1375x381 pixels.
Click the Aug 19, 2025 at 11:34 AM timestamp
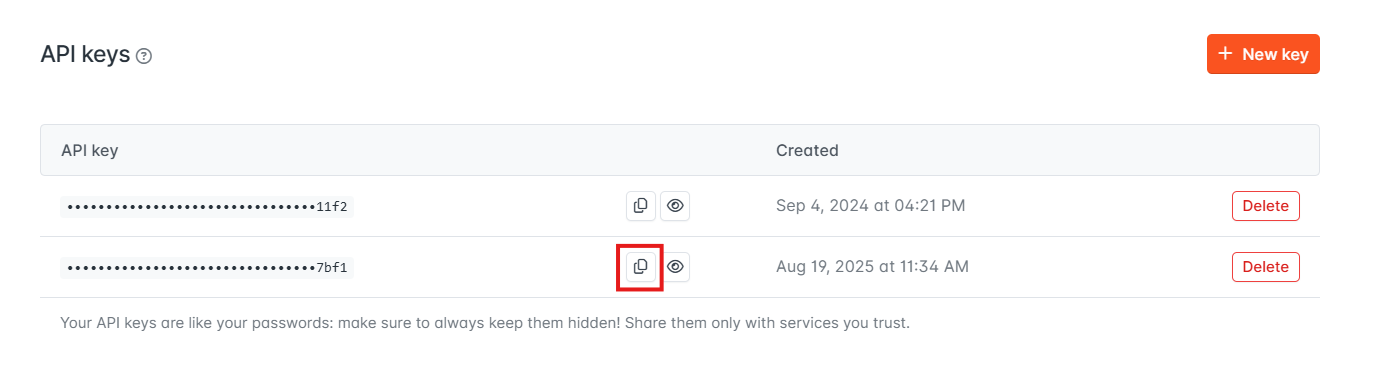point(872,267)
